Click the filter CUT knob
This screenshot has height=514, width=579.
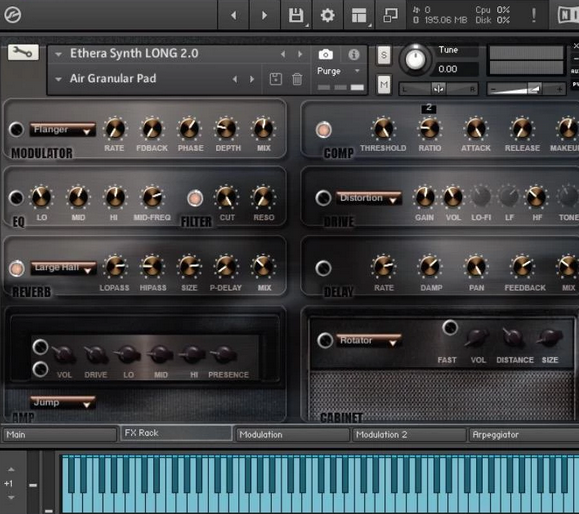point(226,197)
